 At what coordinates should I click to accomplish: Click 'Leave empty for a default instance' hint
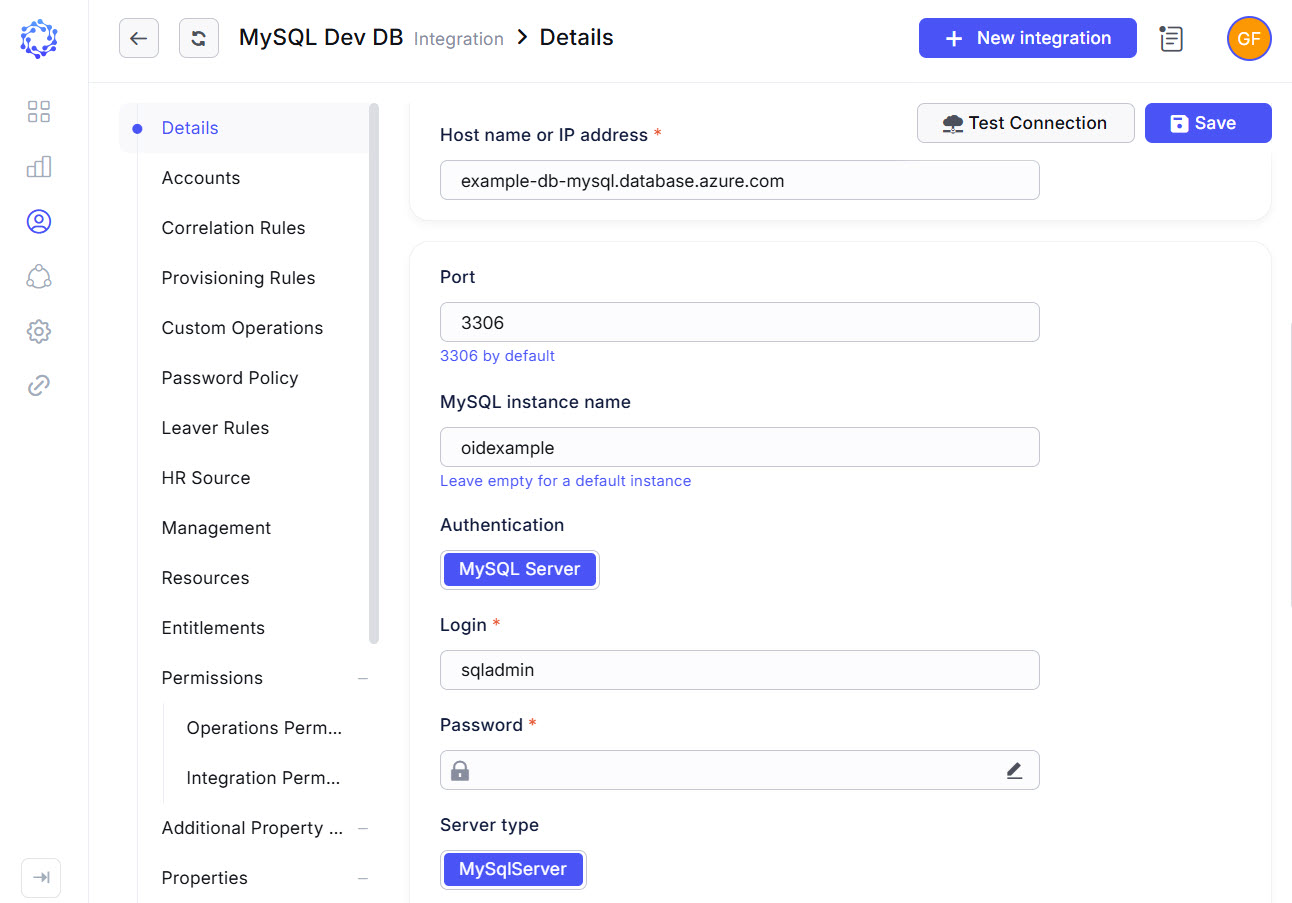tap(565, 481)
